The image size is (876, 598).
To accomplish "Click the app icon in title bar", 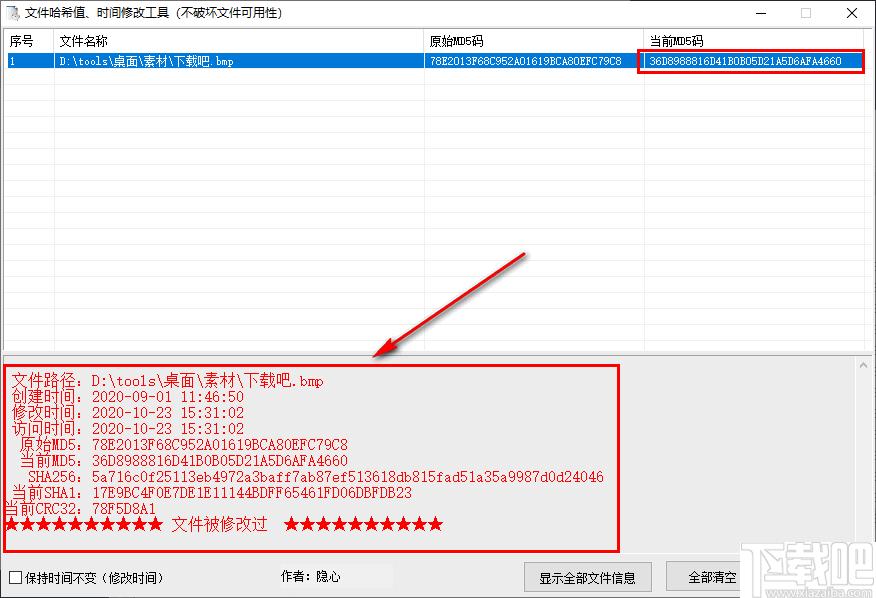I will [x=13, y=12].
